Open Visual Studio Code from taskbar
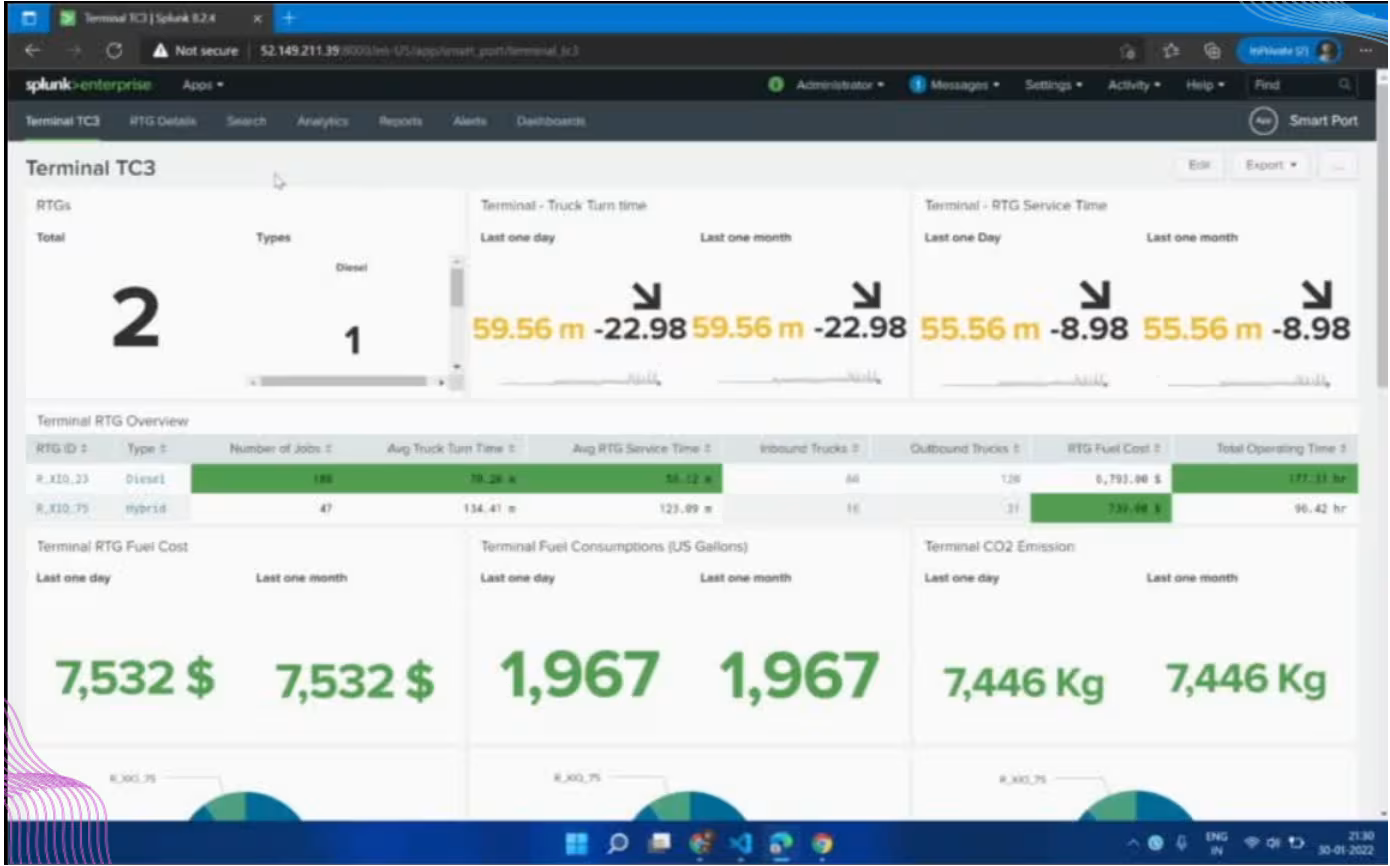The width and height of the screenshot is (1390, 866). tap(741, 844)
